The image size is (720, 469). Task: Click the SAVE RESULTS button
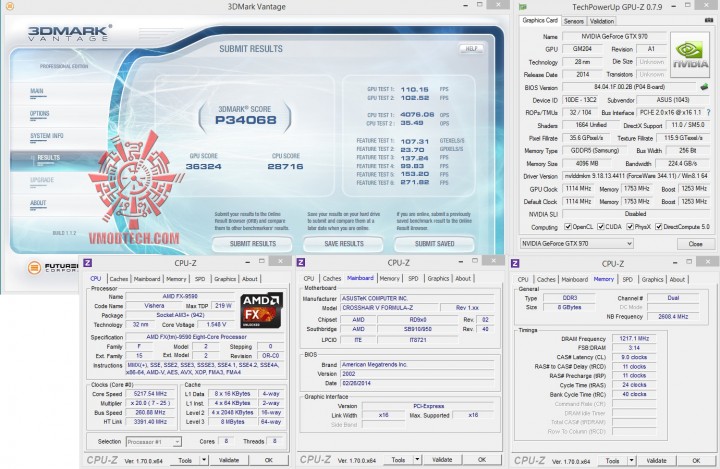click(343, 244)
